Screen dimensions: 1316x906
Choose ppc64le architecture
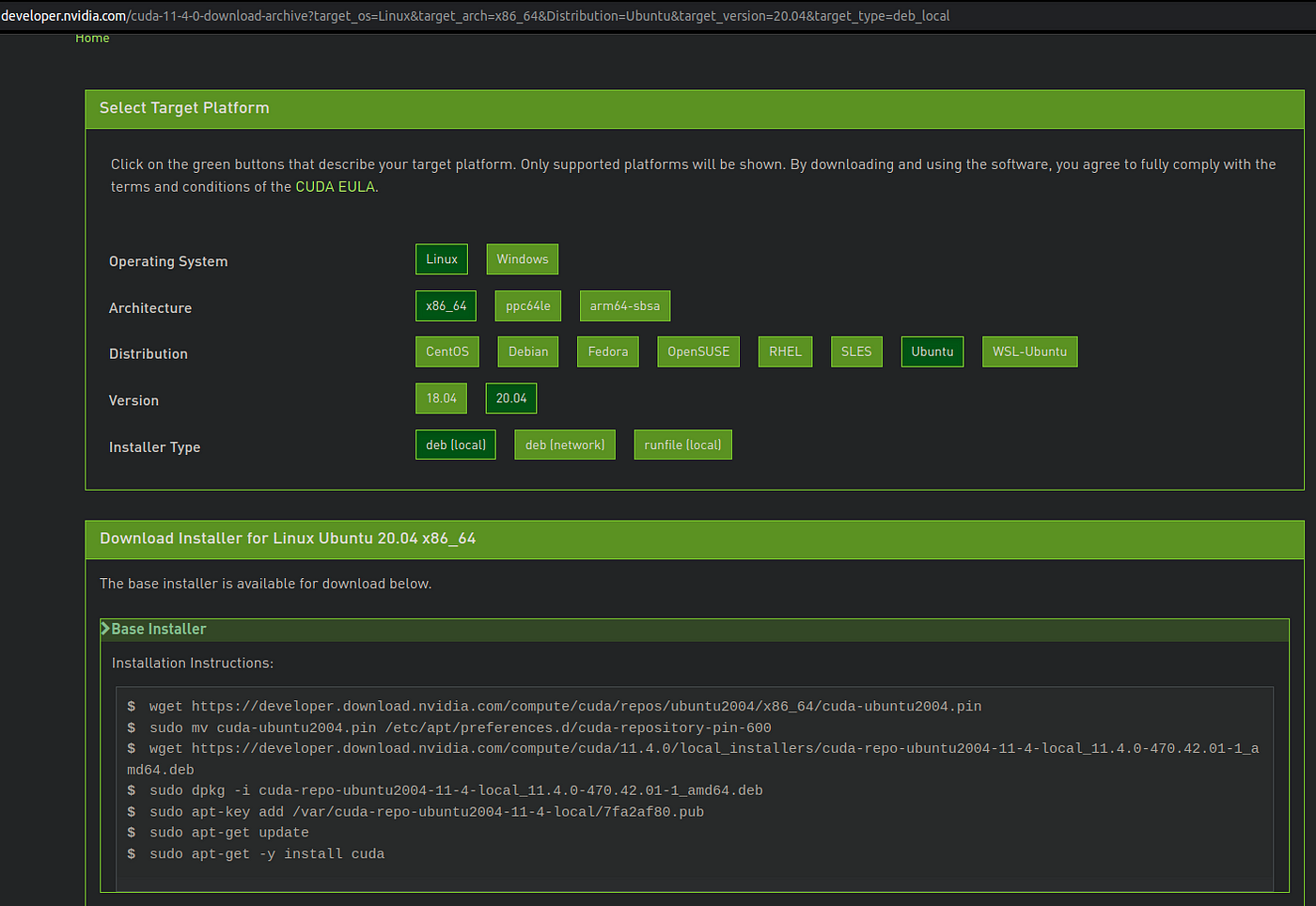[528, 306]
